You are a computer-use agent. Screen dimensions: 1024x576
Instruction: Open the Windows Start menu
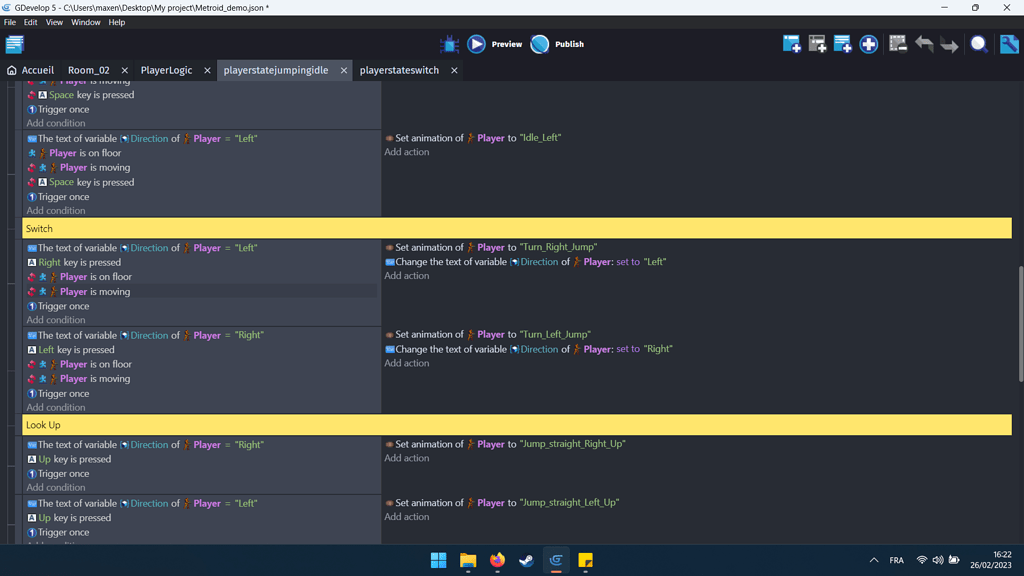click(438, 561)
